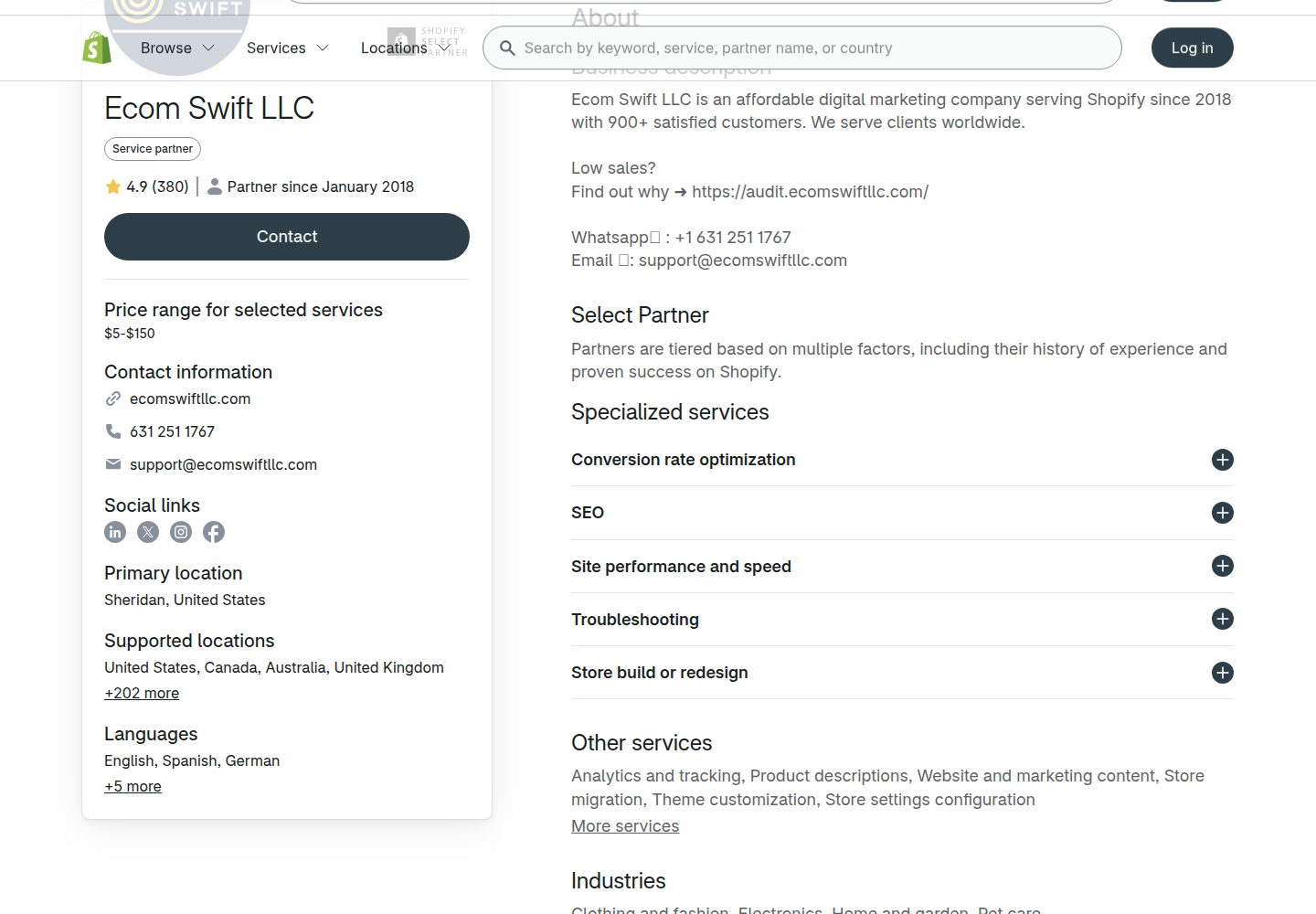
Task: Expand Store build or redesign section
Action: tap(1223, 673)
